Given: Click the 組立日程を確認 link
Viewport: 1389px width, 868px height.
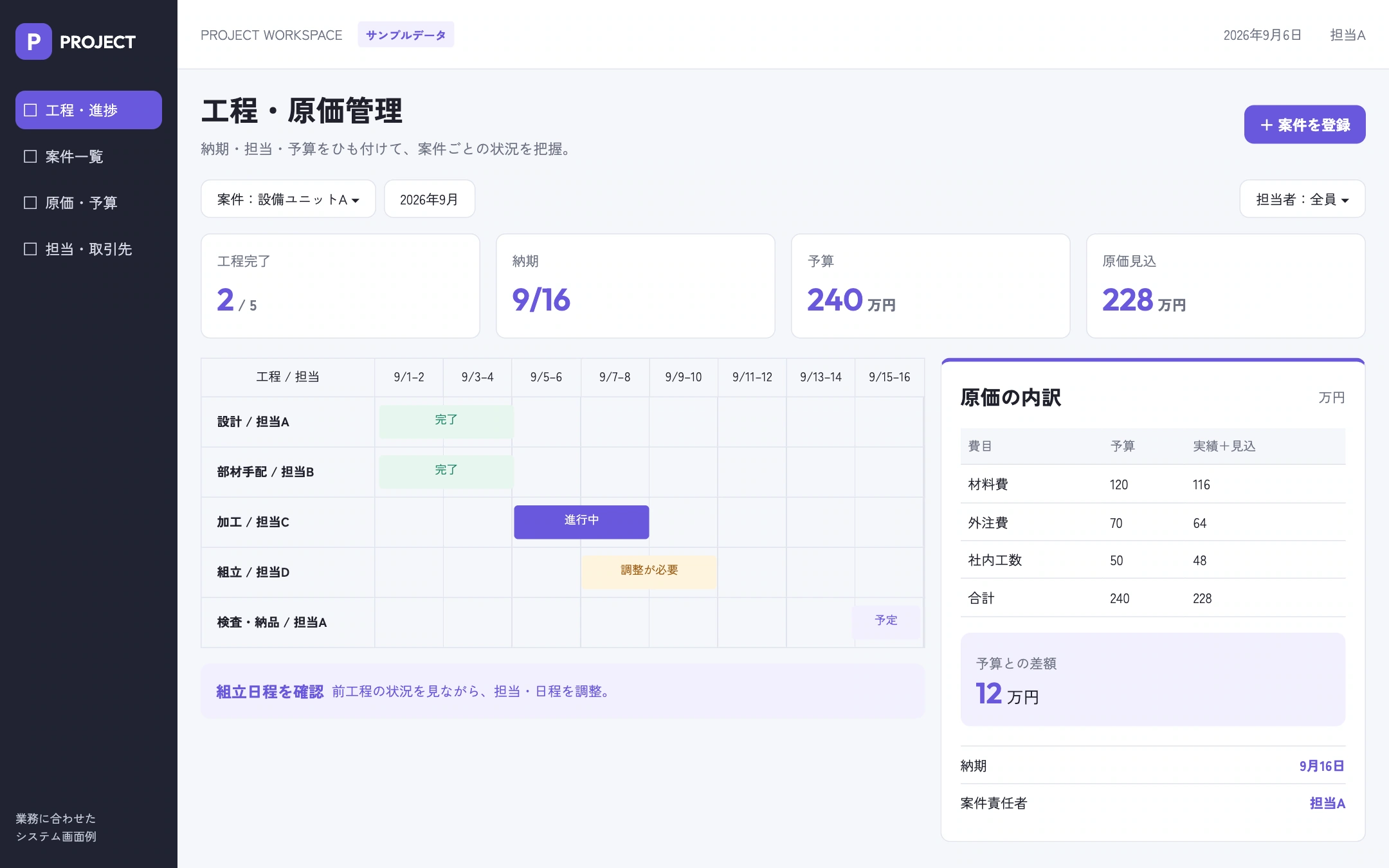Looking at the screenshot, I should [269, 692].
